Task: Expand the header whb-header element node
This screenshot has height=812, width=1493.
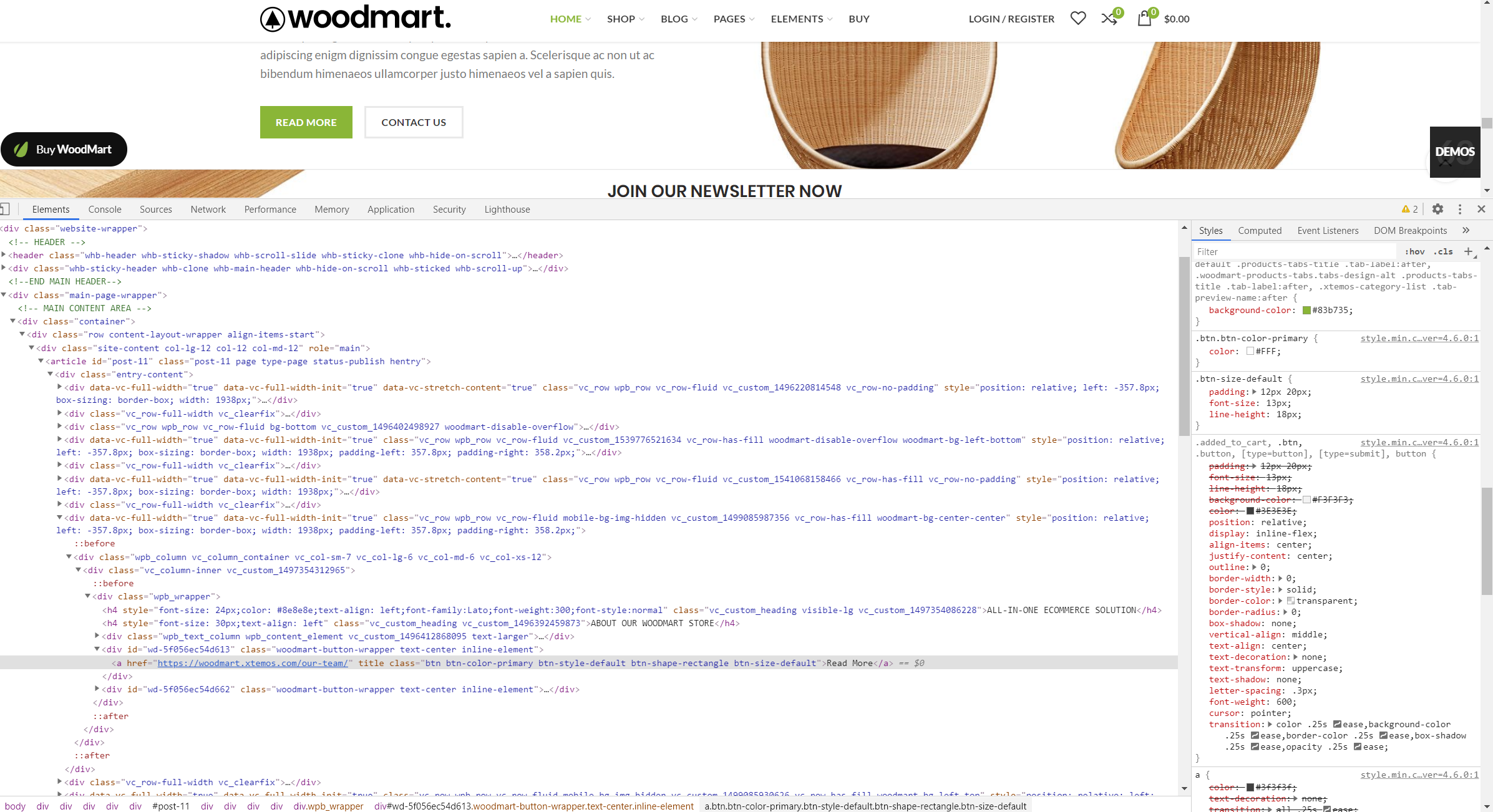Action: click(x=4, y=254)
